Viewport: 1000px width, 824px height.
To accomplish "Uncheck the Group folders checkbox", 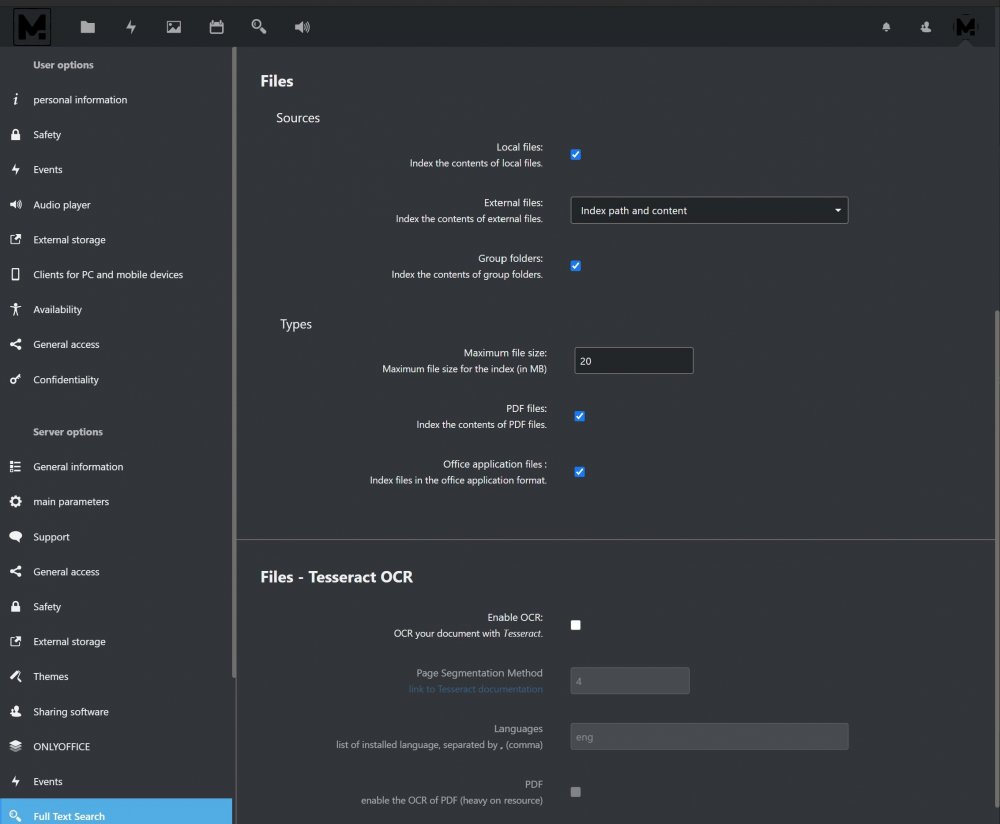I will 575,265.
